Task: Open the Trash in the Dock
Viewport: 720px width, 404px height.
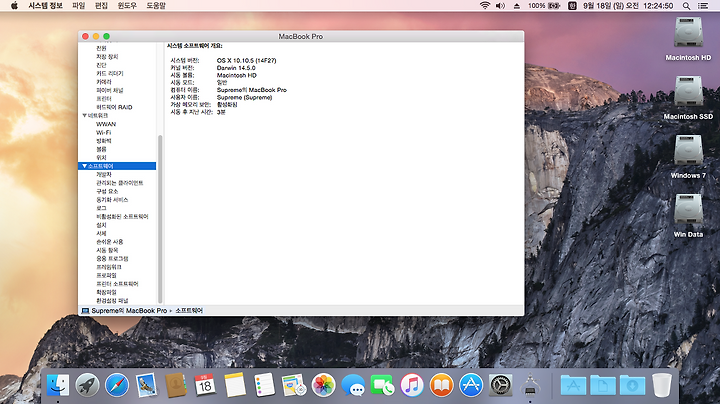Action: [662, 385]
